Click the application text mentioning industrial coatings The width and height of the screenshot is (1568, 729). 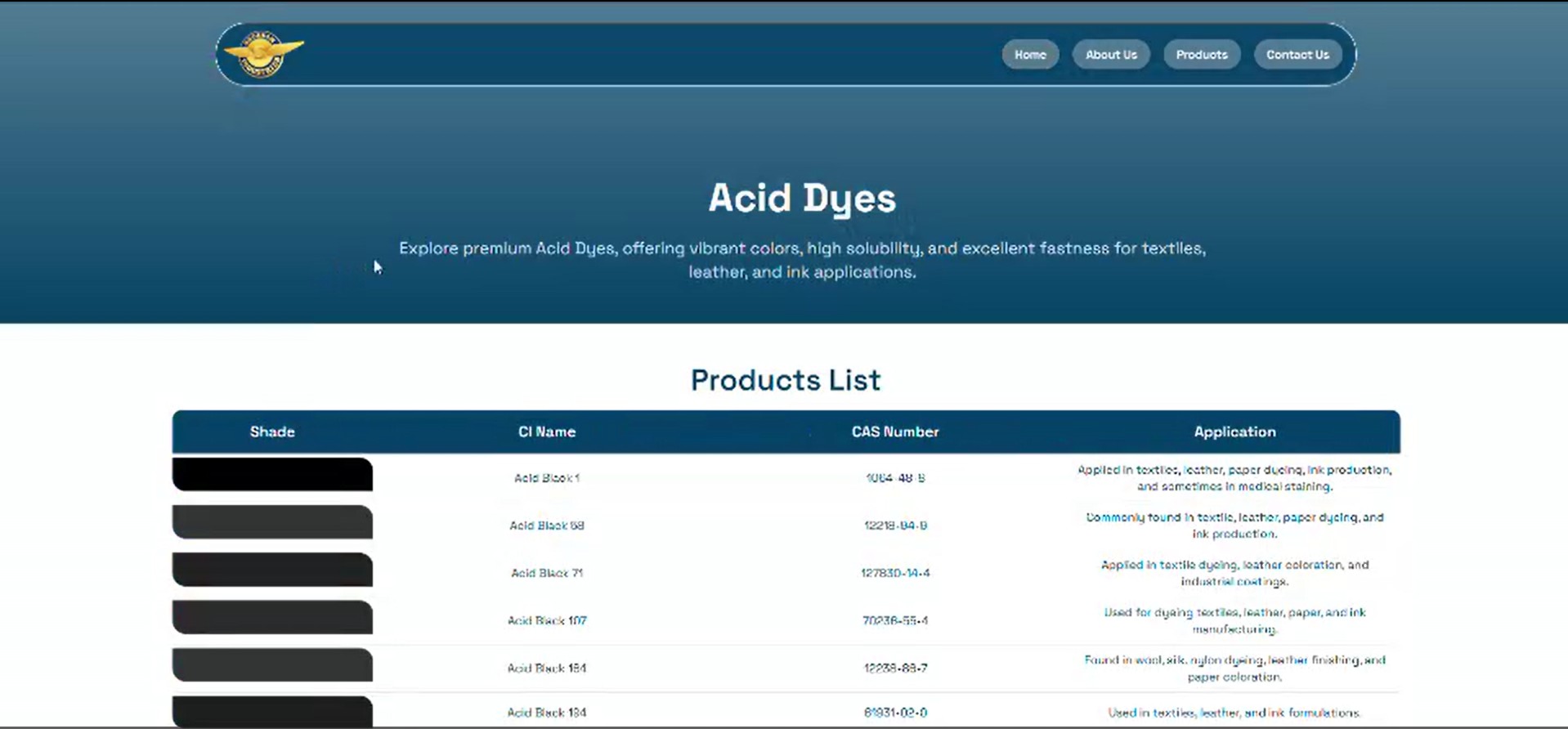click(1234, 573)
